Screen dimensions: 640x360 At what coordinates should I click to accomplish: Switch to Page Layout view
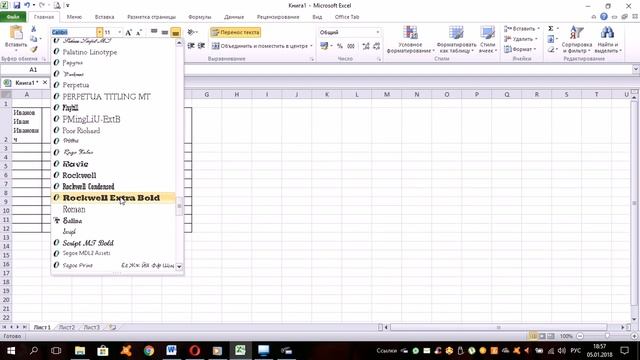542,336
